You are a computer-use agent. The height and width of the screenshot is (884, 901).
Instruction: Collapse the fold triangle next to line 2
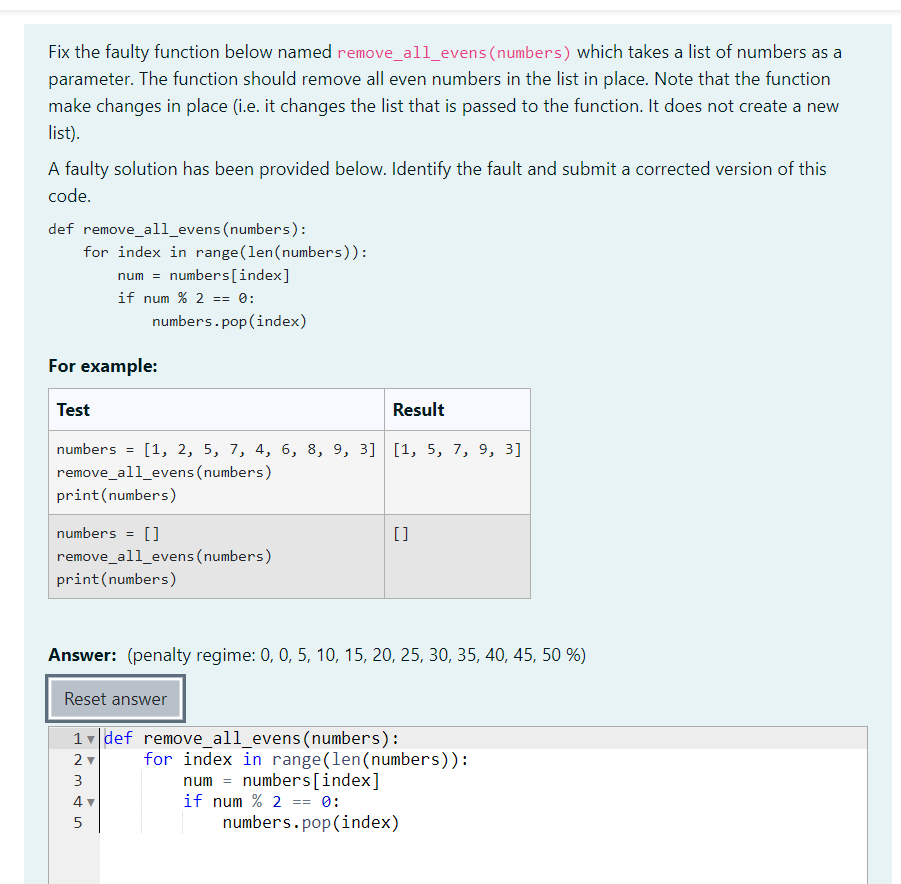[x=91, y=759]
